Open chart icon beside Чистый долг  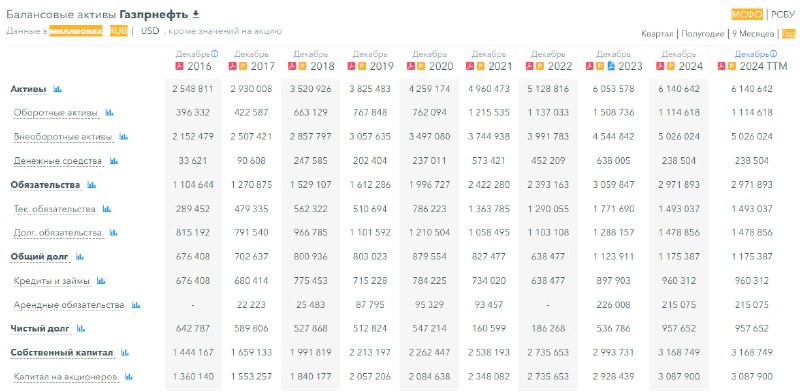tap(81, 329)
